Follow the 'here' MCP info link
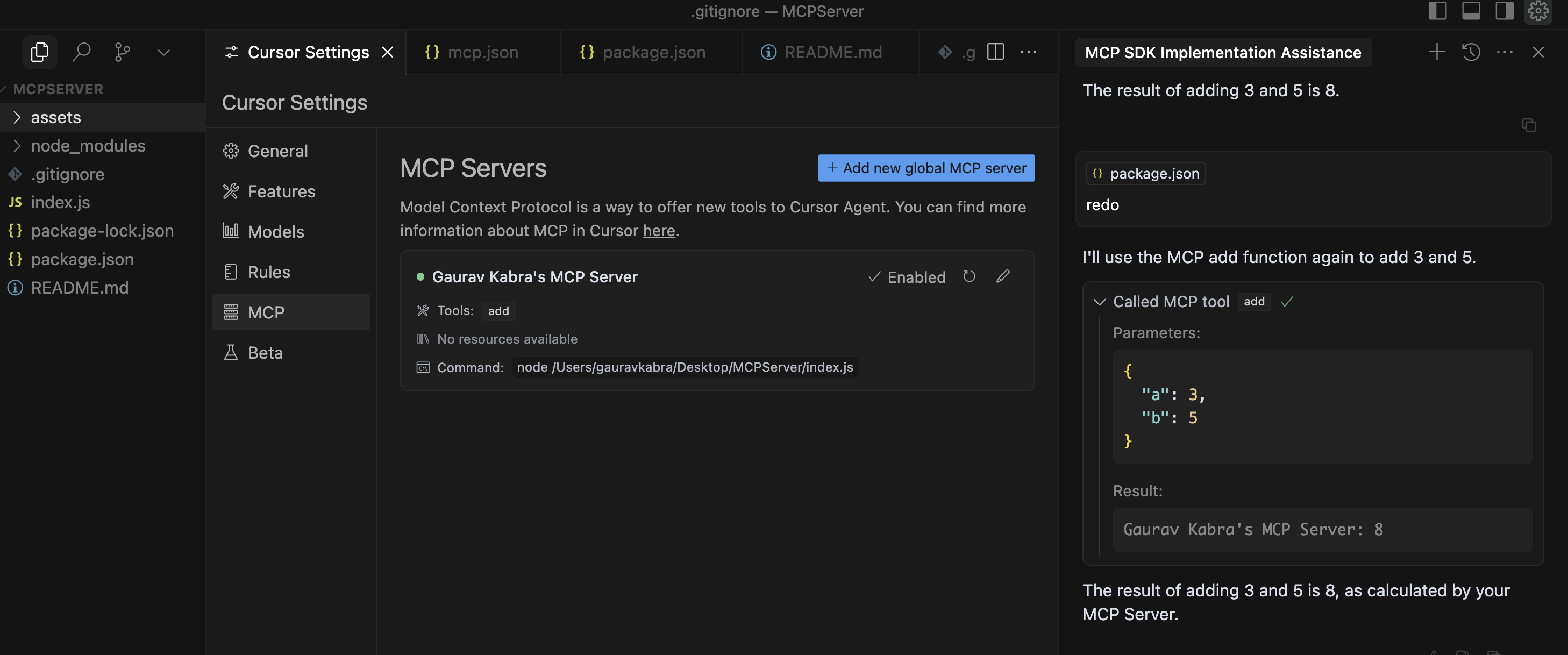 (659, 231)
